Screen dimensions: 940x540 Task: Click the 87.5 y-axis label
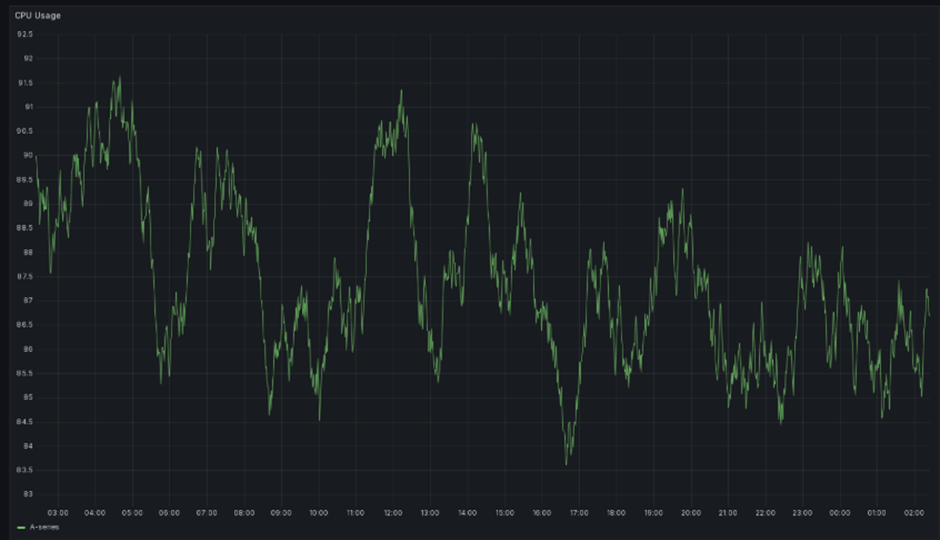25,277
